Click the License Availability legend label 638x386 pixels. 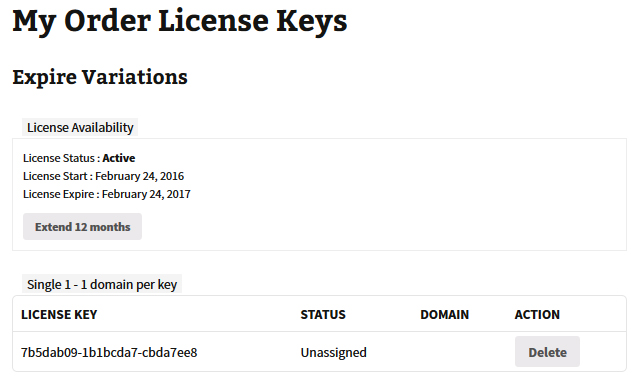point(80,127)
